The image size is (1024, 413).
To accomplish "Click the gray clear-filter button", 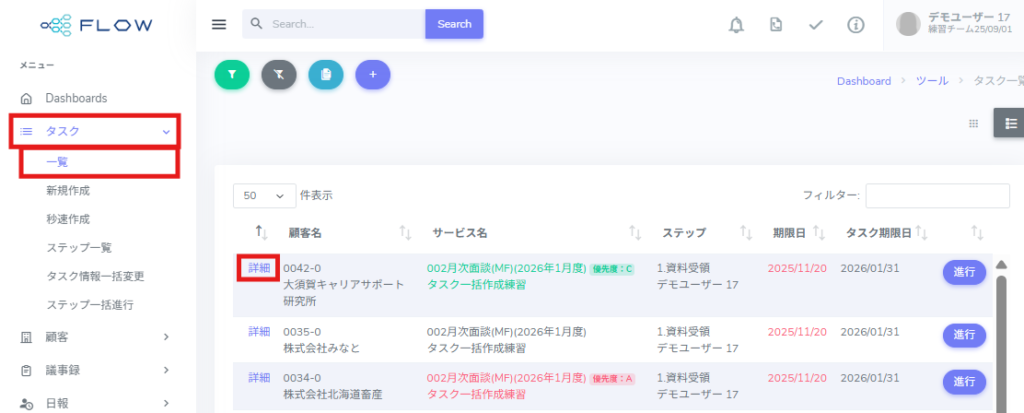I will click(279, 74).
